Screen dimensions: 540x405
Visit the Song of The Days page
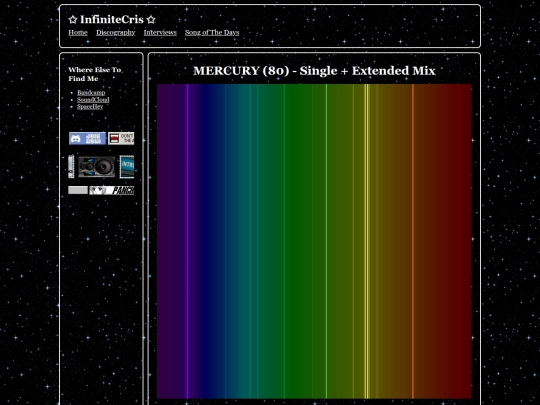coord(212,32)
